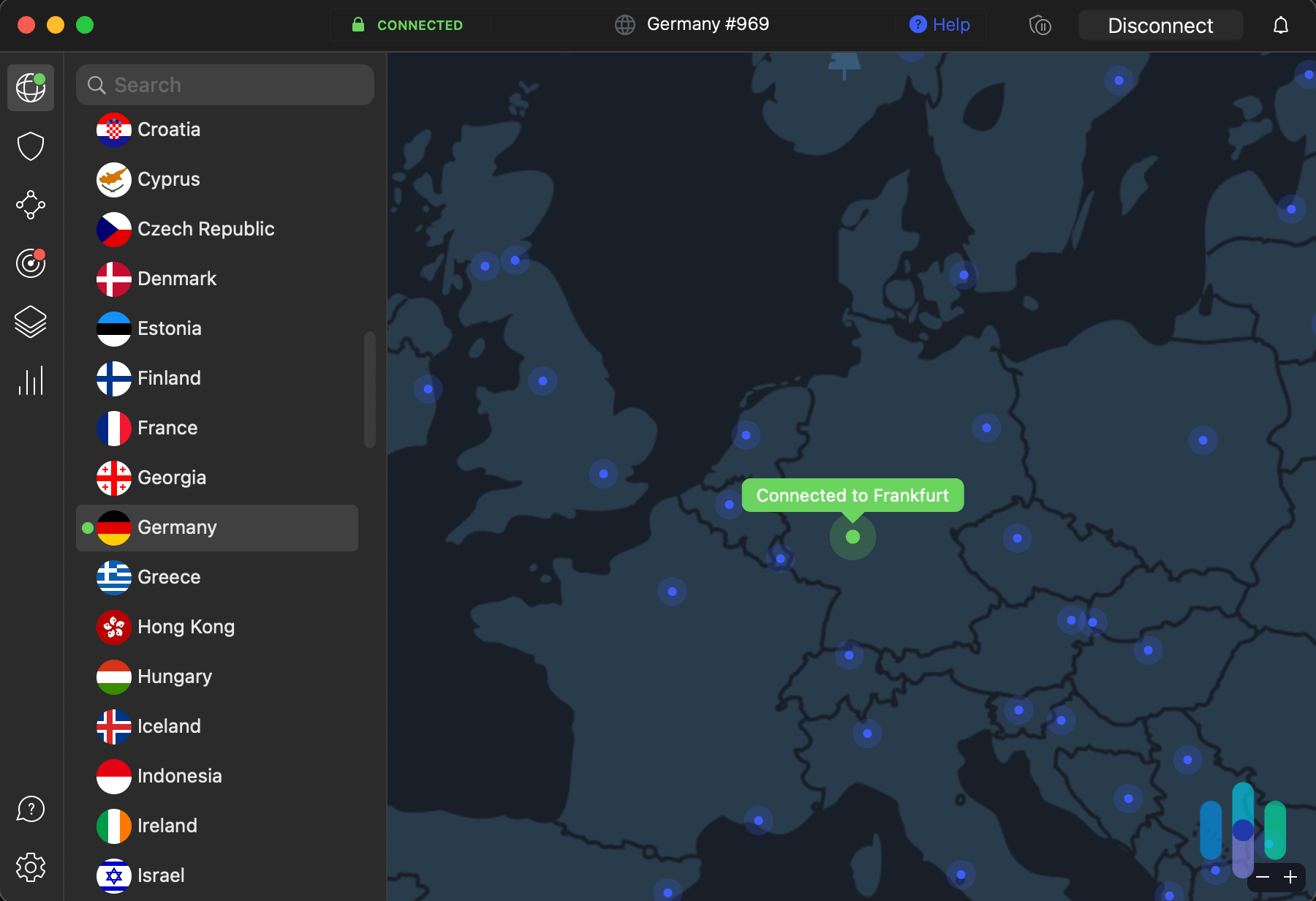1316x901 pixels.
Task: Pause the VPN connection from the title bar
Action: (1040, 25)
